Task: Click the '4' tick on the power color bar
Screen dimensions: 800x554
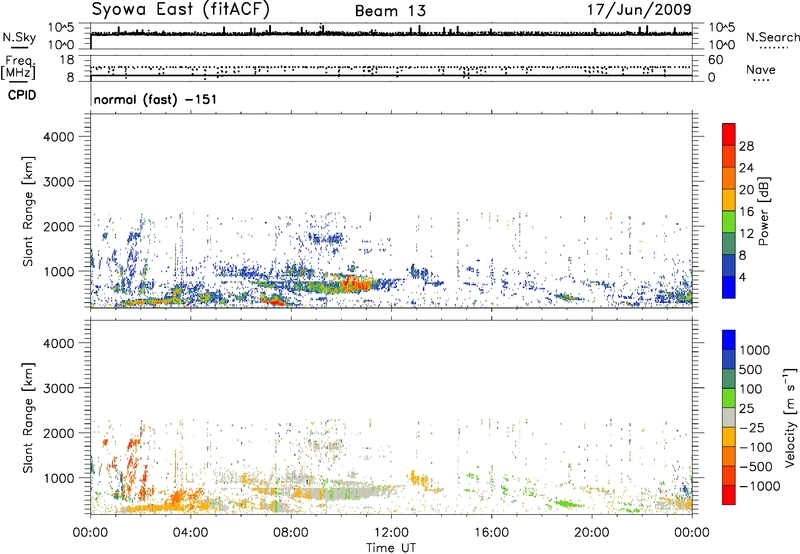Action: 742,277
